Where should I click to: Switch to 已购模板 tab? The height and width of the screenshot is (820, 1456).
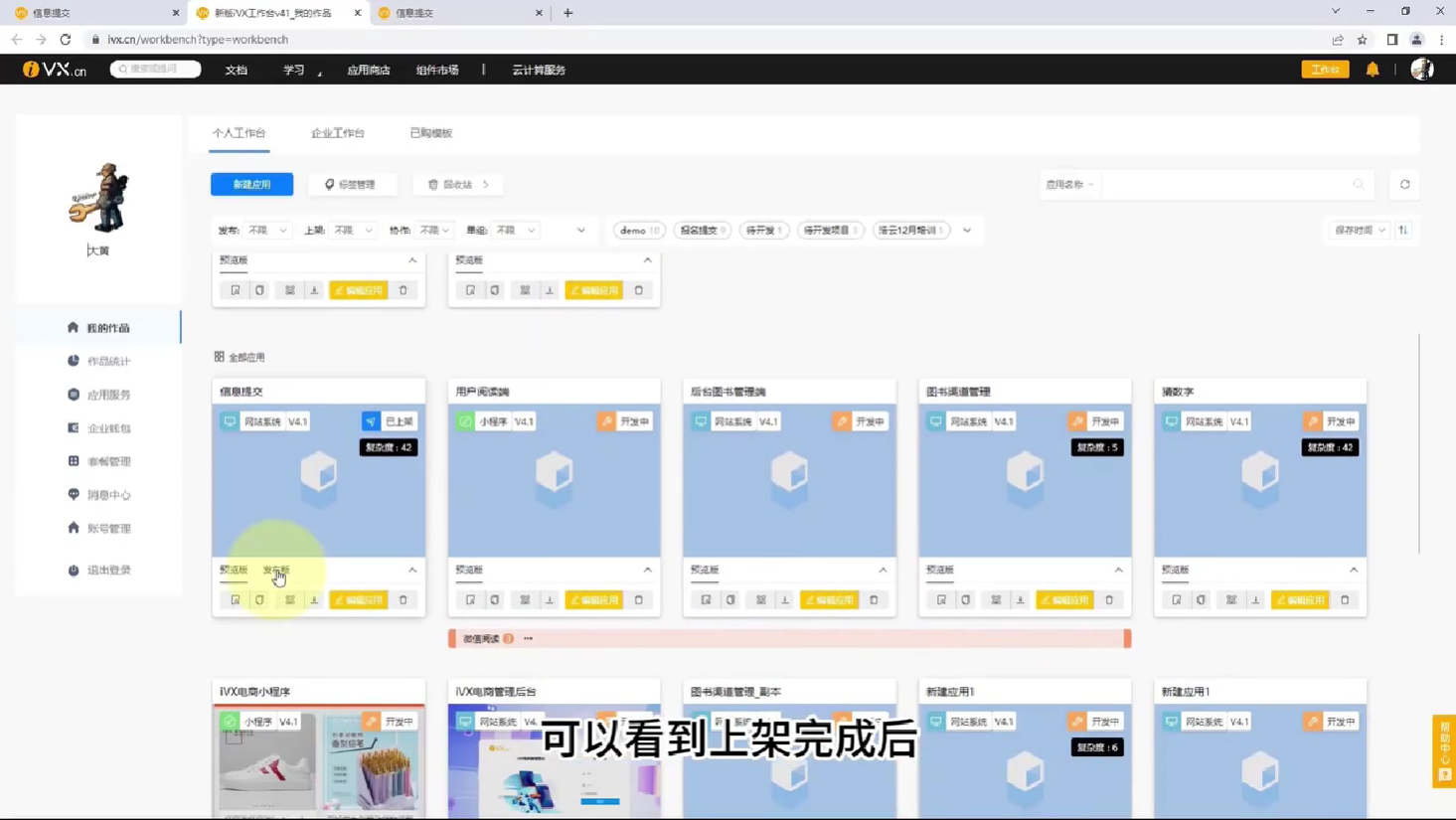click(431, 133)
